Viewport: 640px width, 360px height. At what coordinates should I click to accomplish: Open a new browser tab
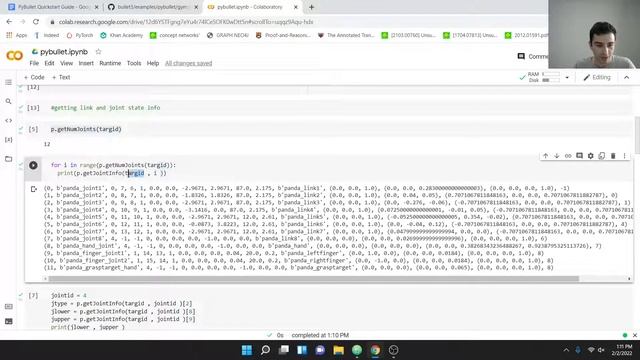(311, 7)
